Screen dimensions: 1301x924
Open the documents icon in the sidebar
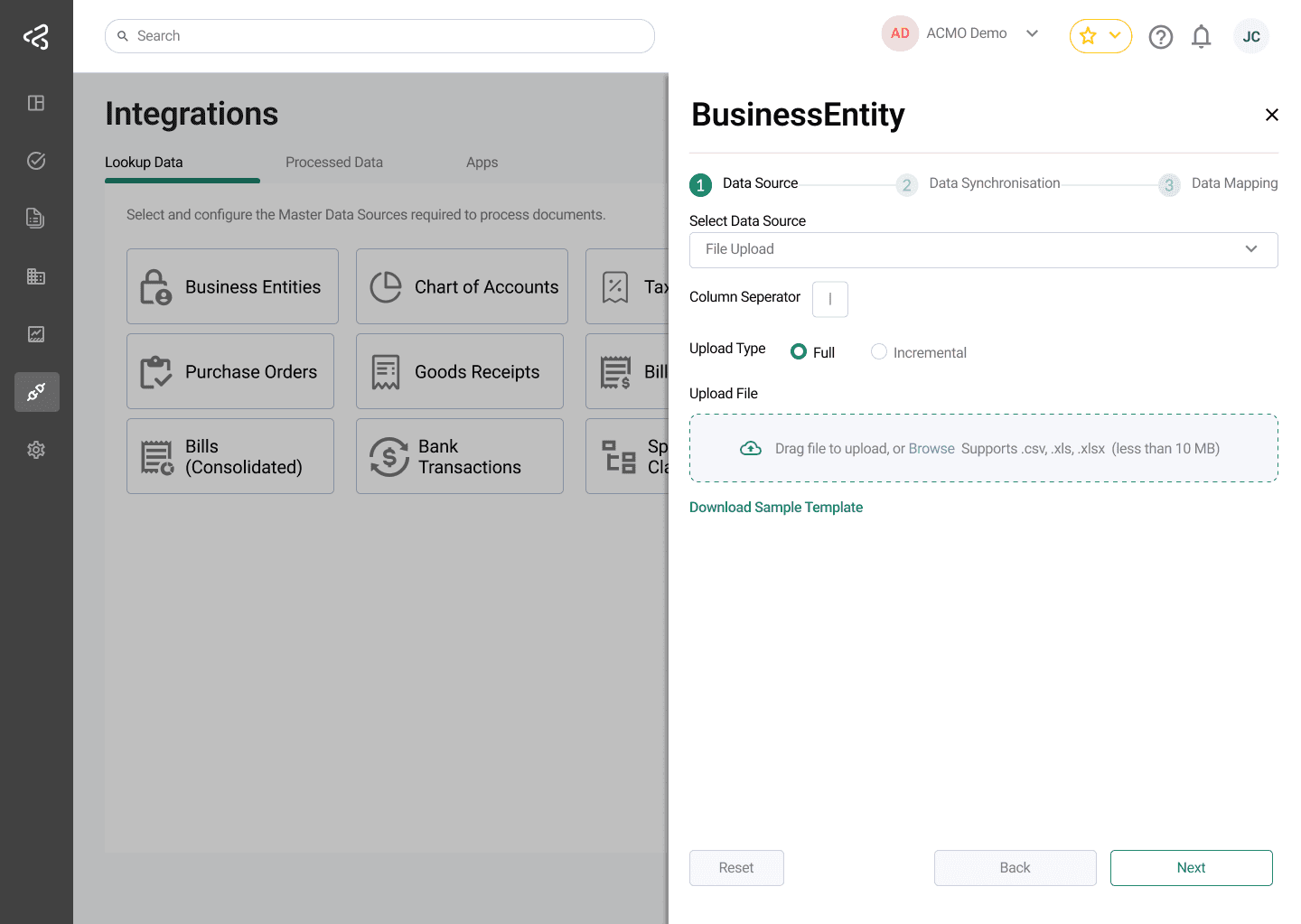coord(36,219)
